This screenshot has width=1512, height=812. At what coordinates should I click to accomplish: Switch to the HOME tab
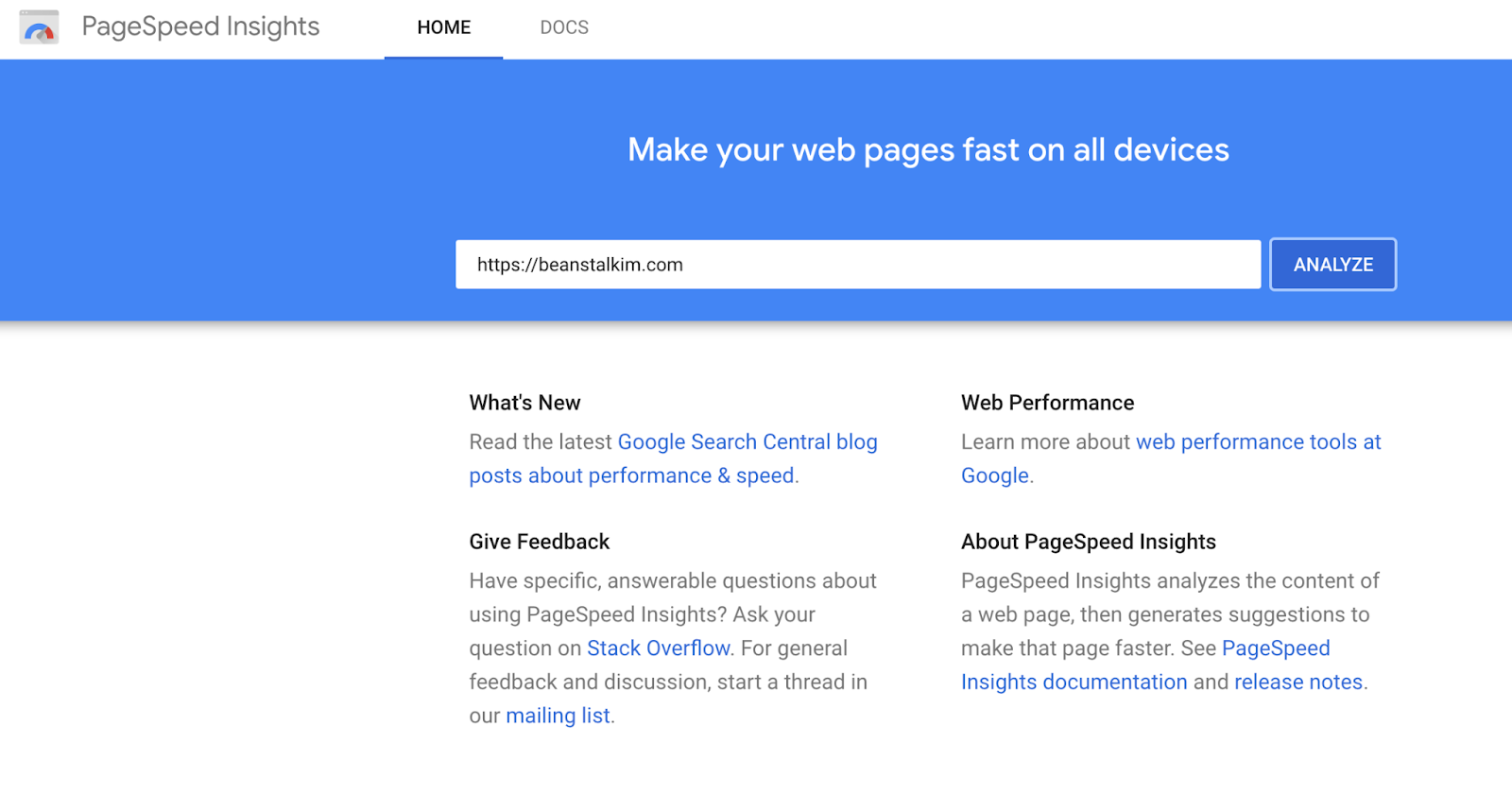pos(443,28)
